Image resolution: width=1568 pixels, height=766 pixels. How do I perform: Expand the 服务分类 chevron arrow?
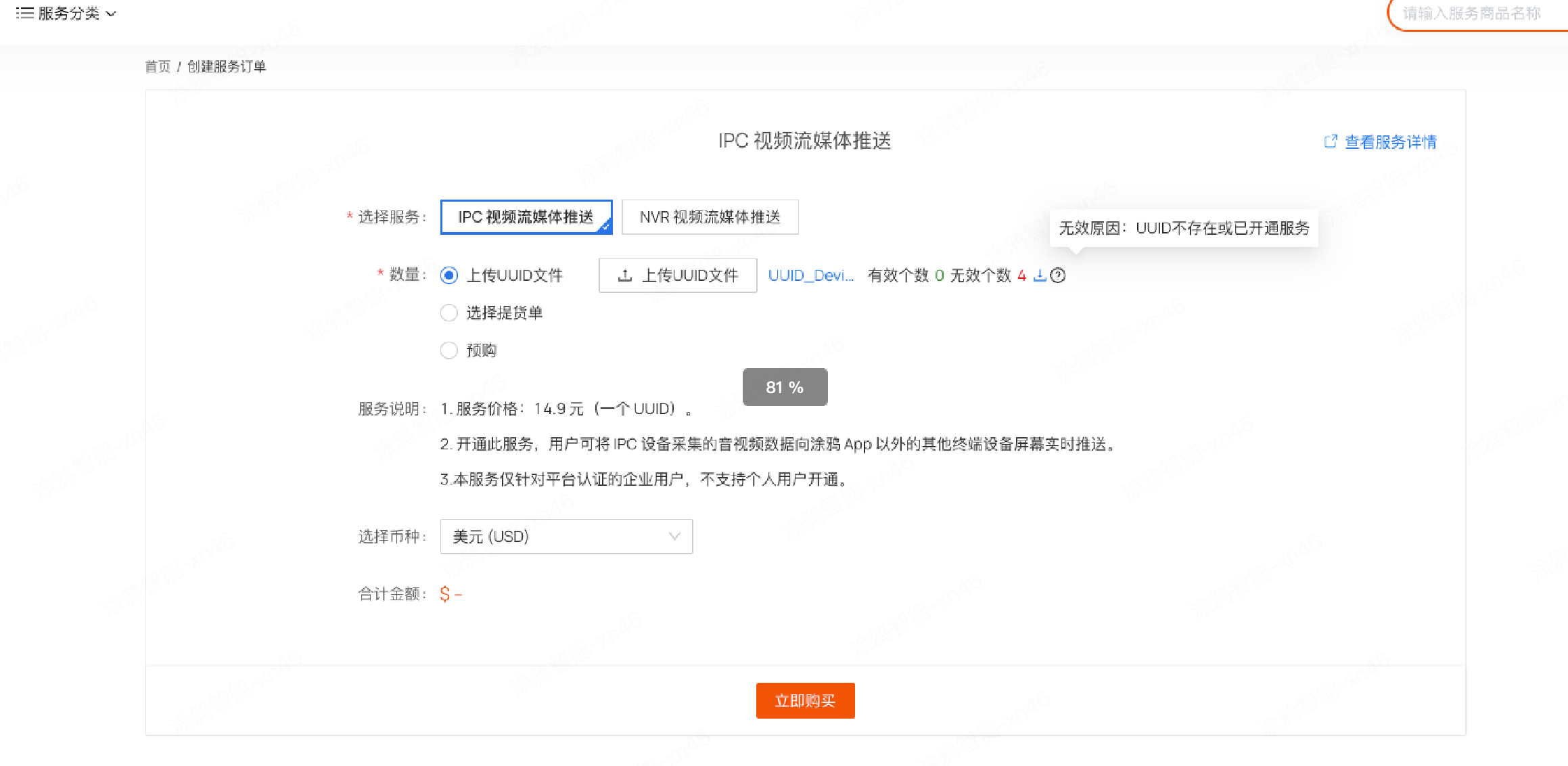[x=112, y=14]
